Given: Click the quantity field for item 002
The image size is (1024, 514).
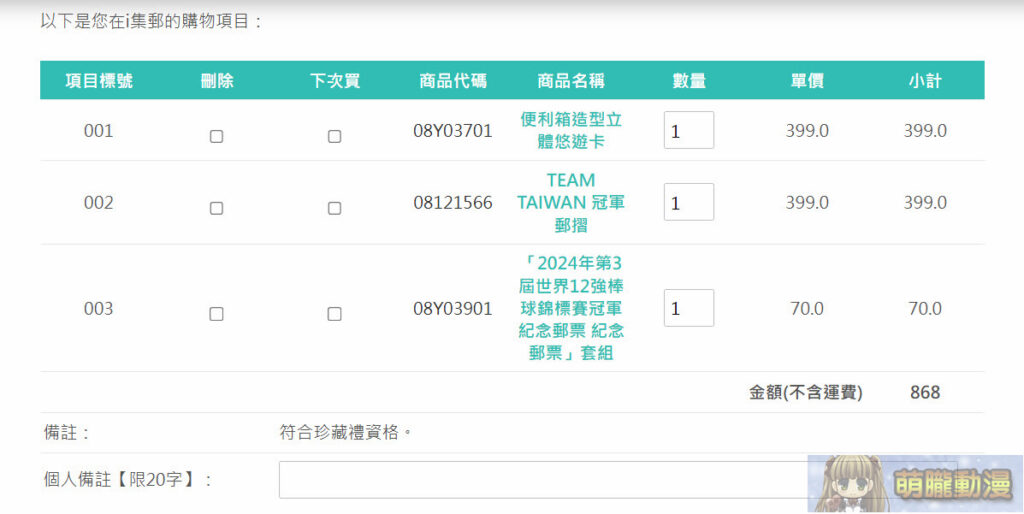Looking at the screenshot, I should (688, 203).
